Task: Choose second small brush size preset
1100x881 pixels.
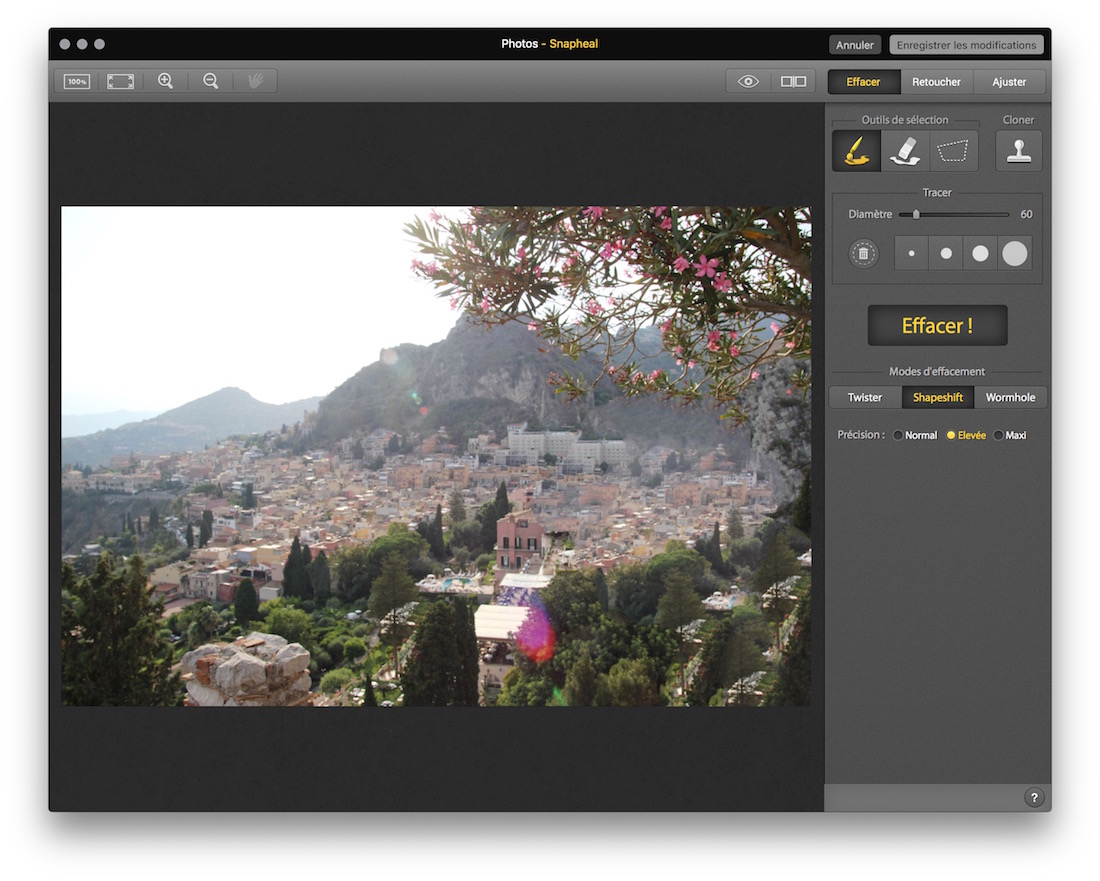Action: coord(946,253)
